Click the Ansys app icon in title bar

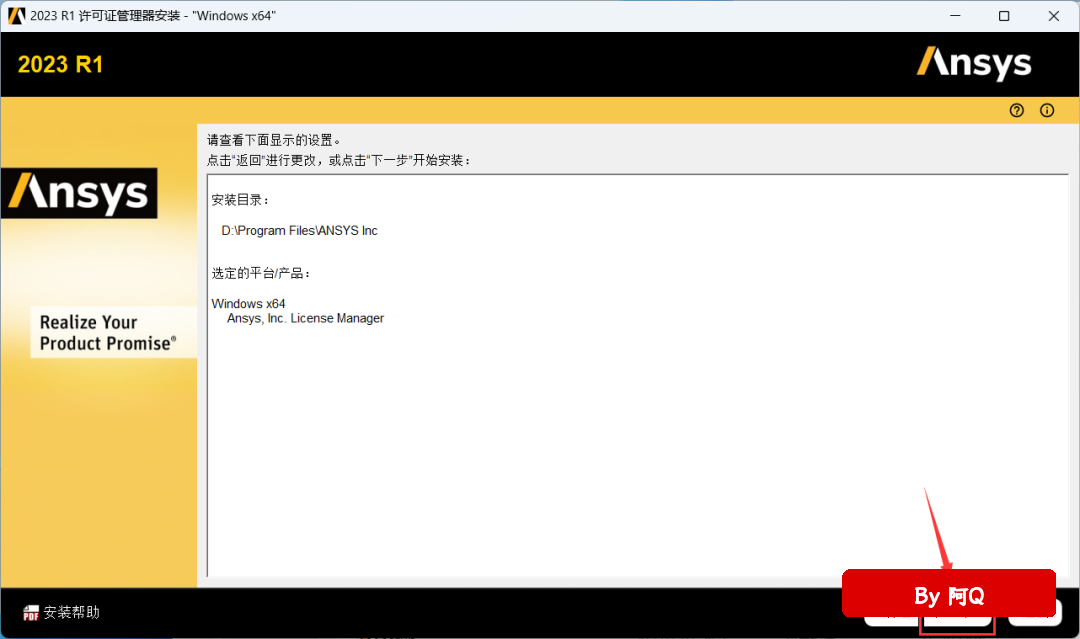(x=16, y=16)
